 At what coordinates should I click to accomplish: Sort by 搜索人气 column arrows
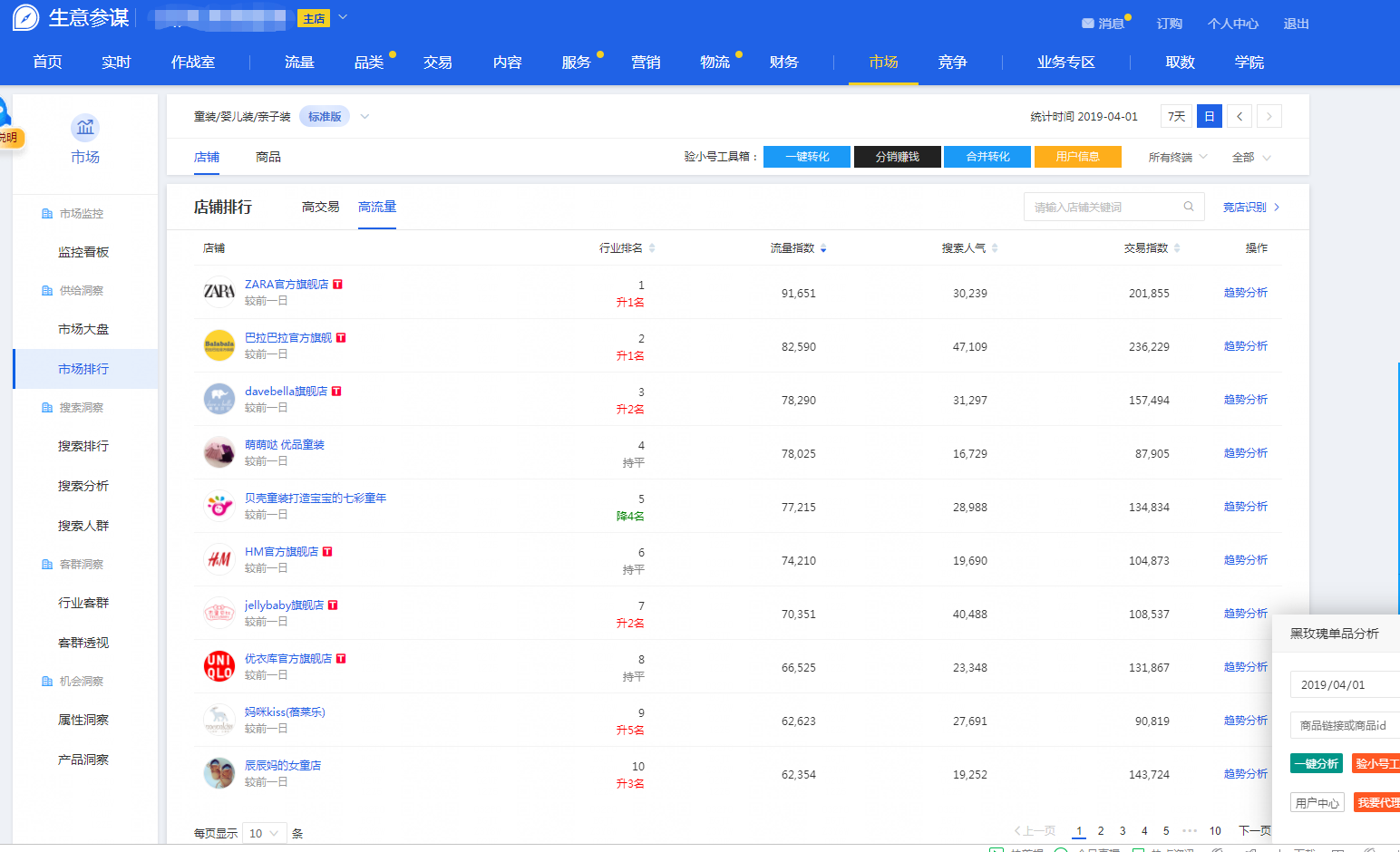point(995,248)
